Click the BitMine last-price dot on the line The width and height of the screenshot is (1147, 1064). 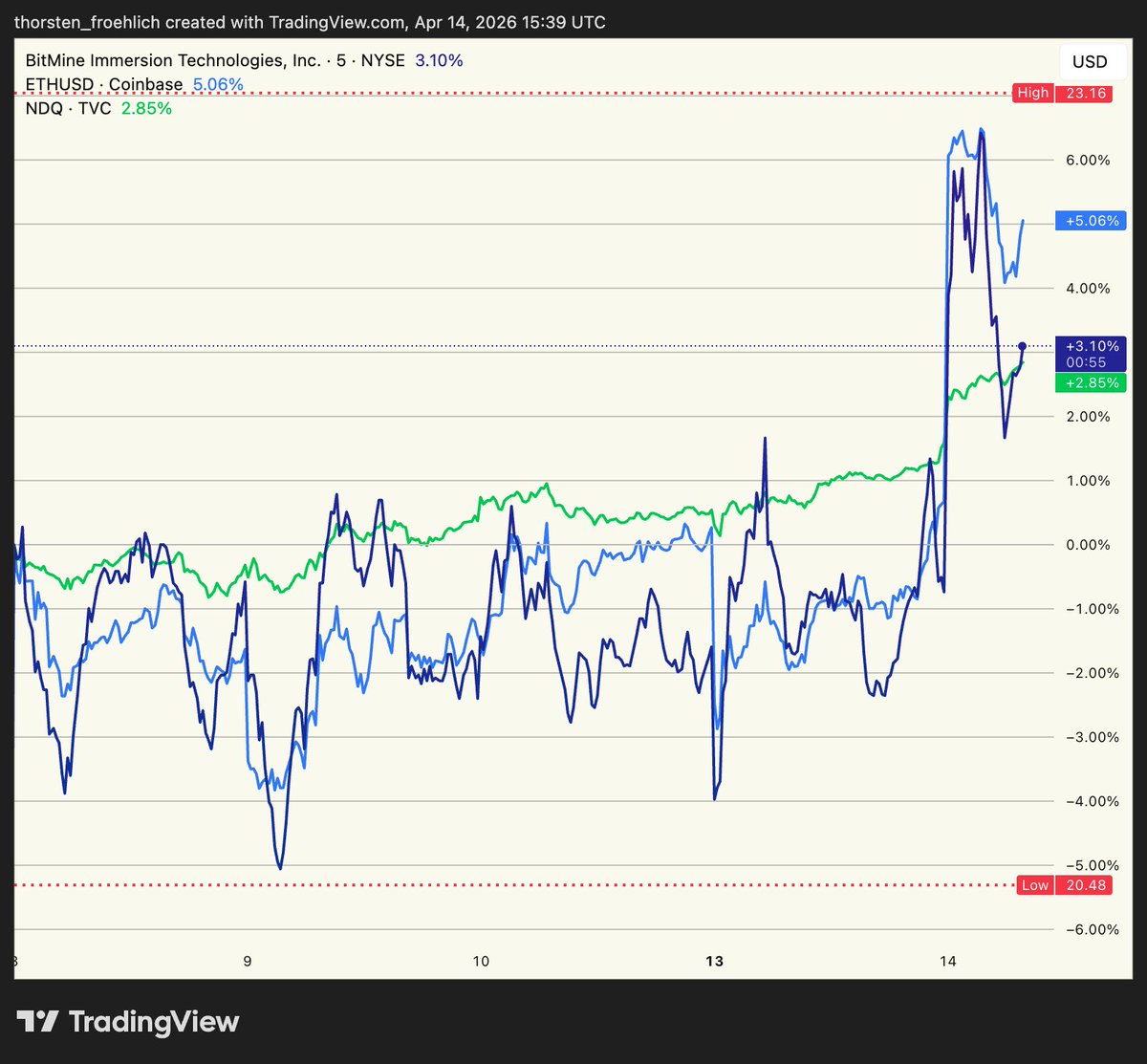[x=1023, y=345]
